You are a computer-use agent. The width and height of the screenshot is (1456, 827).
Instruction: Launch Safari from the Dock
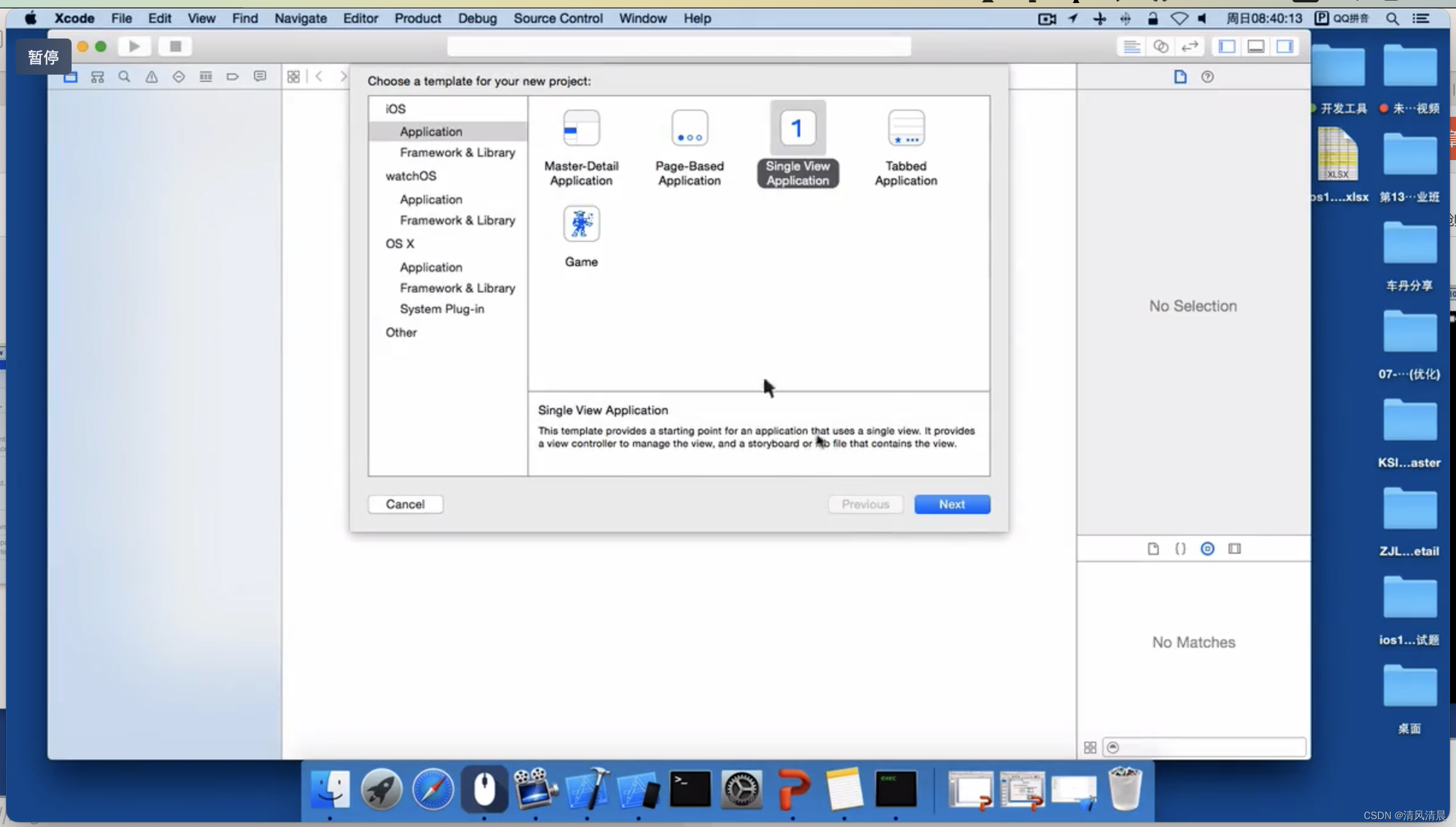(x=433, y=788)
